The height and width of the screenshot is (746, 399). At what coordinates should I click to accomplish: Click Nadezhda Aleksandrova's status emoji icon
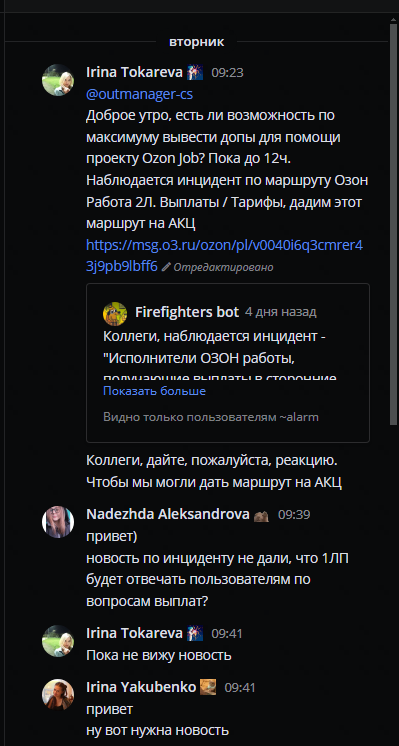(x=261, y=515)
